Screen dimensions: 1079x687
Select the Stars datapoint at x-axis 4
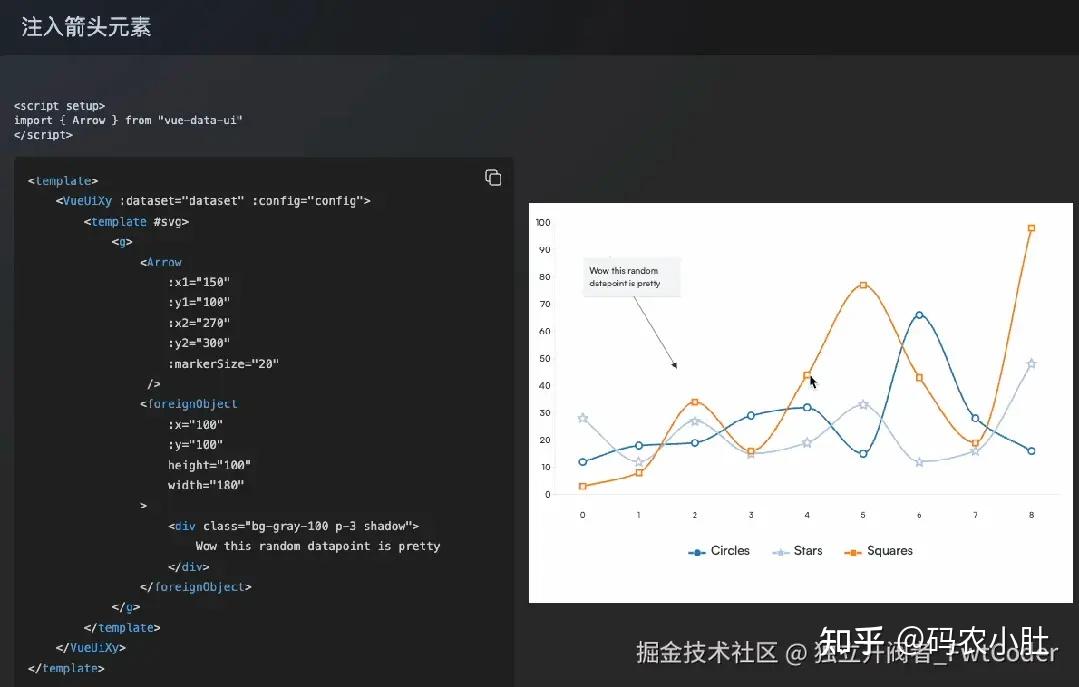click(x=807, y=443)
